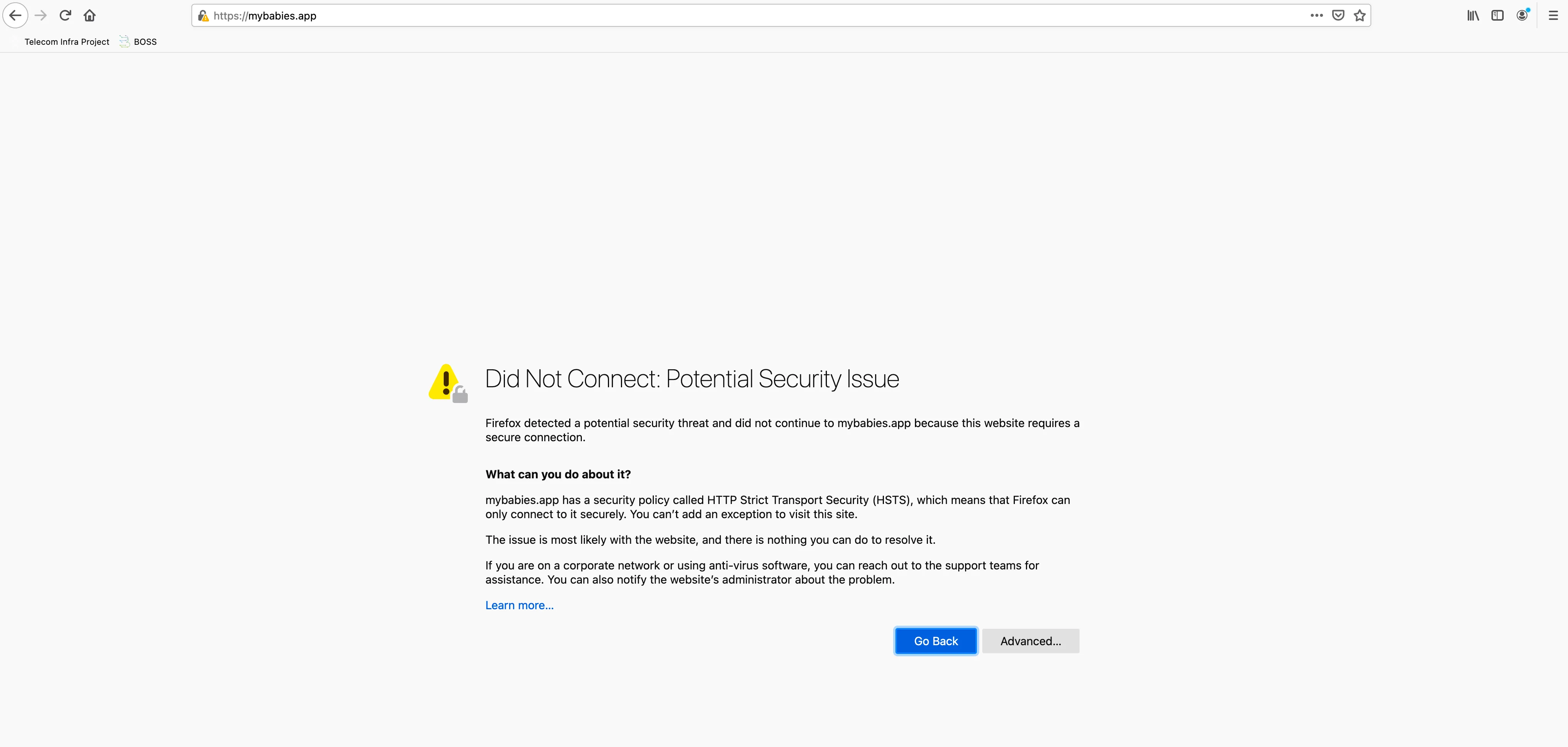Viewport: 1568px width, 747px height.
Task: Open Telecom Infra Project bookmark
Action: [67, 42]
